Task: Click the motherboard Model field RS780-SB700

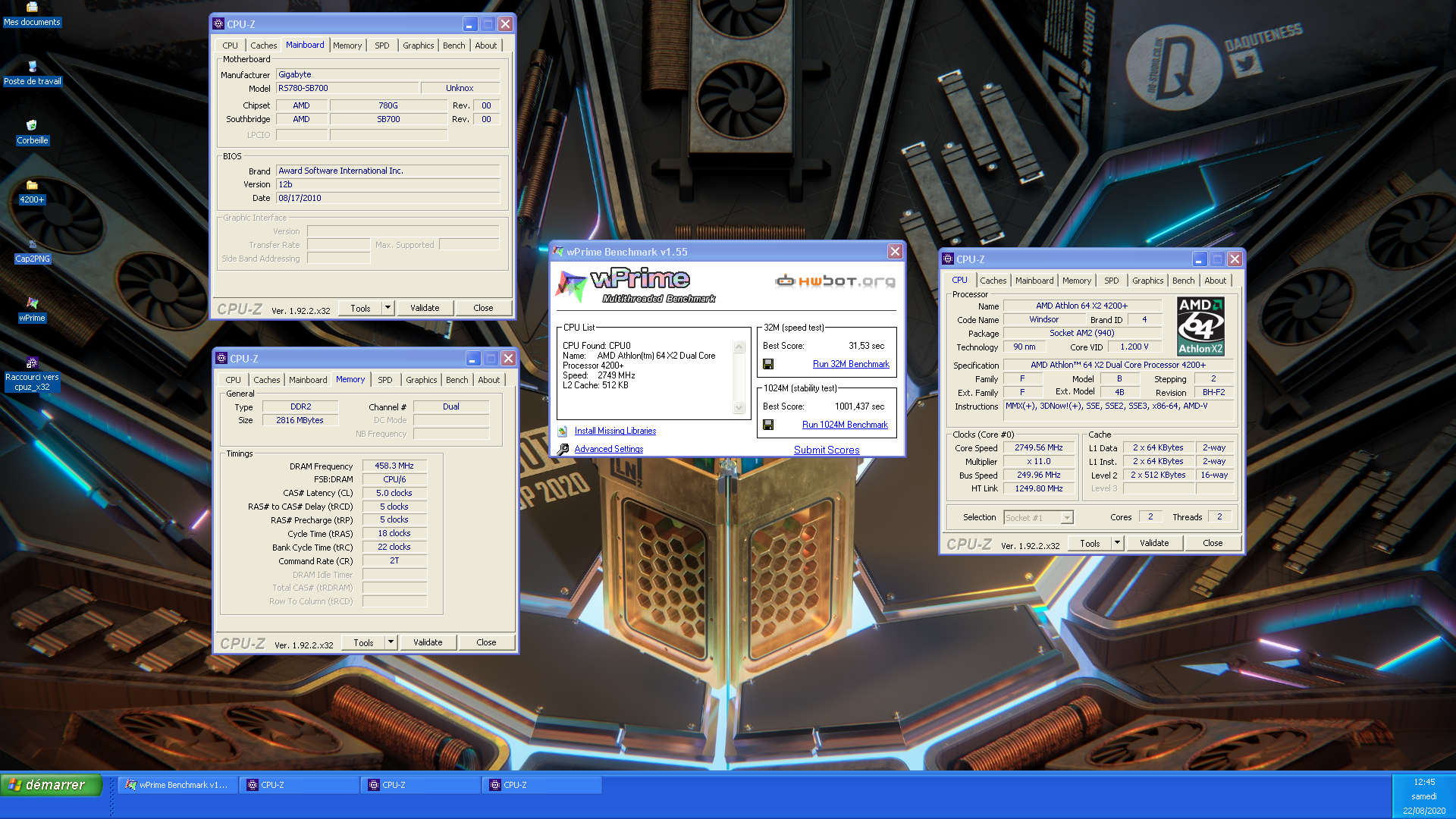Action: tap(347, 88)
